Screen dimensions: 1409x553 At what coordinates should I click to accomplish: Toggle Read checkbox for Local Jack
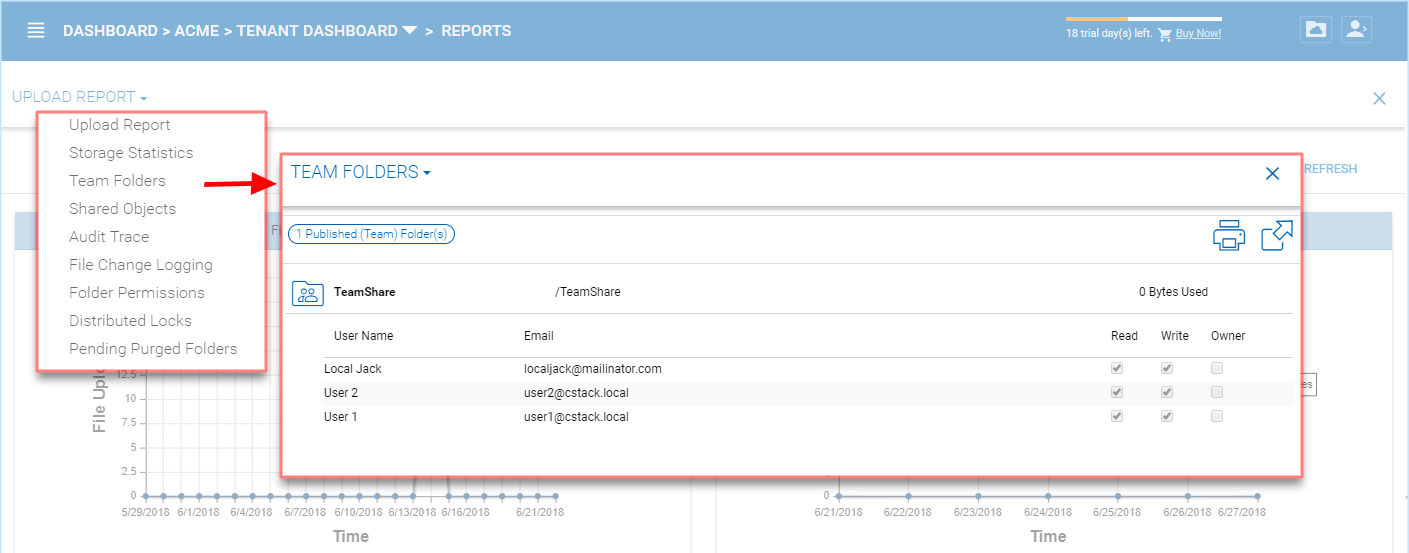coord(1117,368)
